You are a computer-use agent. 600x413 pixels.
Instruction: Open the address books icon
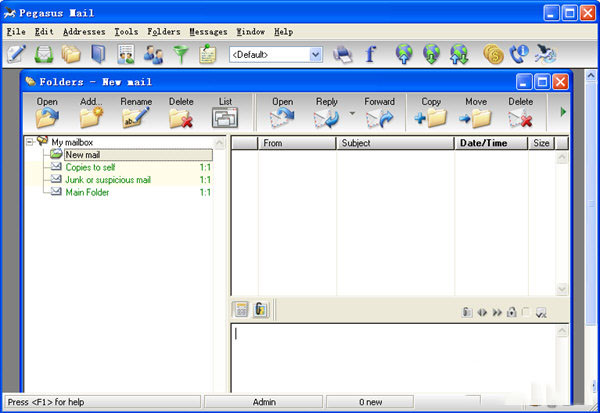coord(98,54)
